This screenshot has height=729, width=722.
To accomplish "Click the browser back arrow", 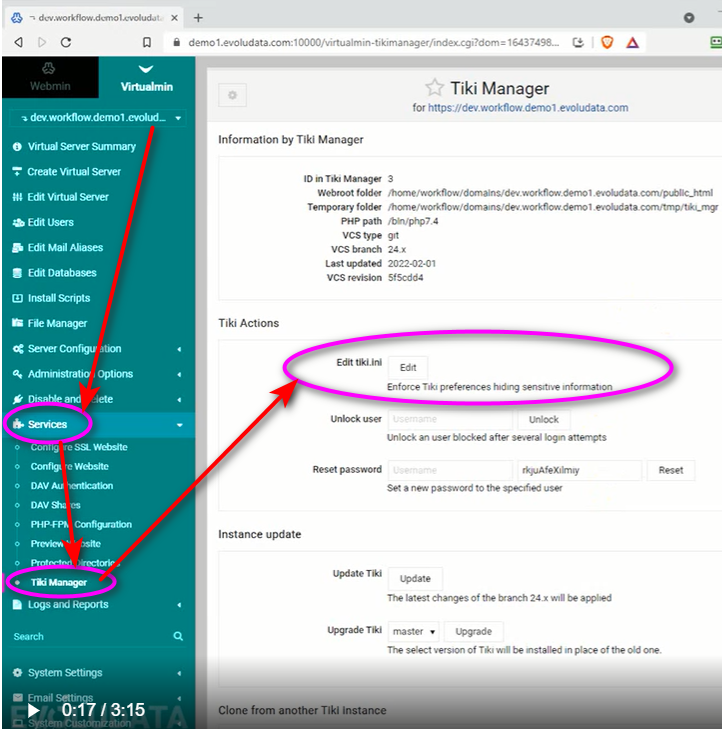I will point(19,42).
